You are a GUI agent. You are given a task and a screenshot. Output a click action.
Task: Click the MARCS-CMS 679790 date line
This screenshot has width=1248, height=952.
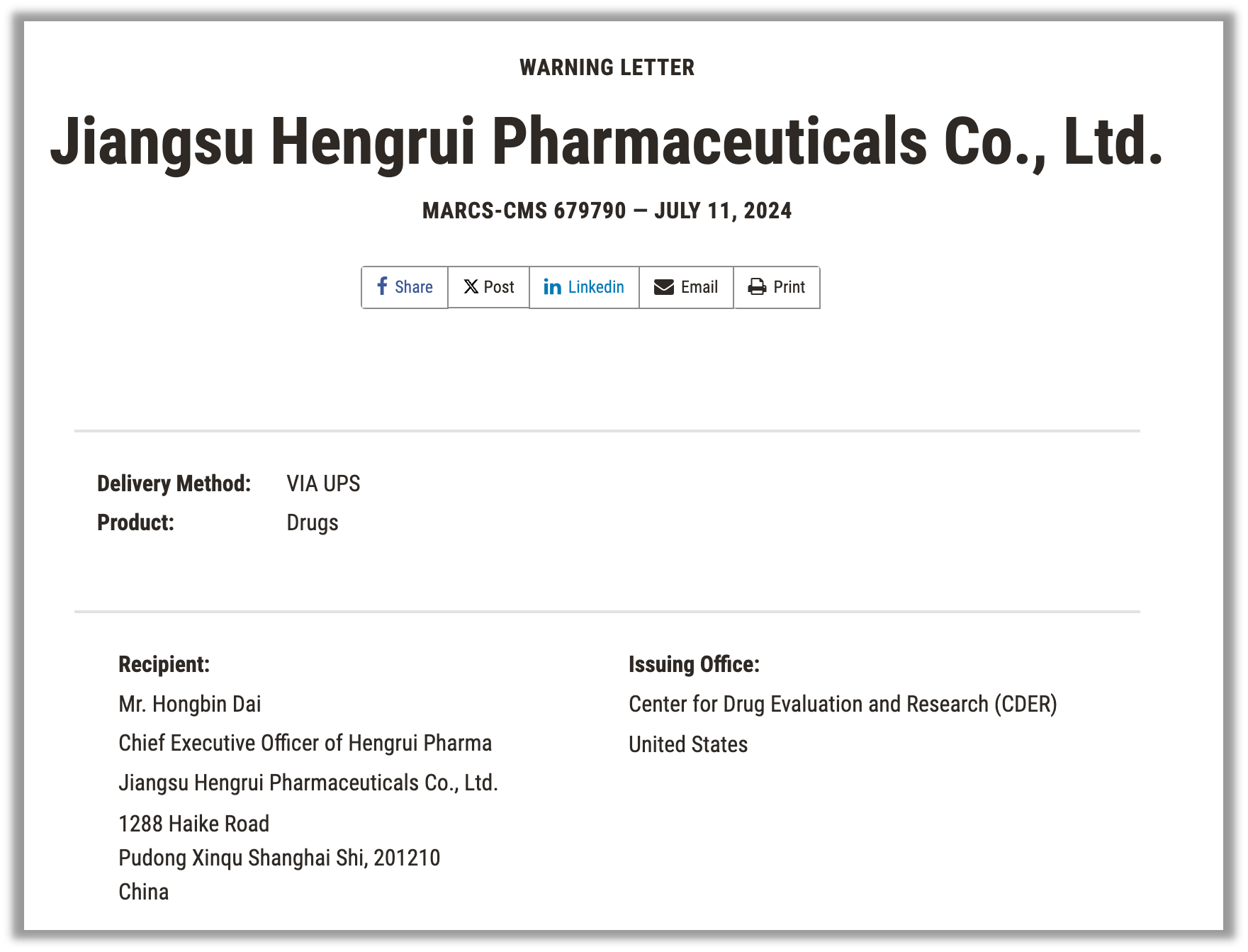[607, 211]
